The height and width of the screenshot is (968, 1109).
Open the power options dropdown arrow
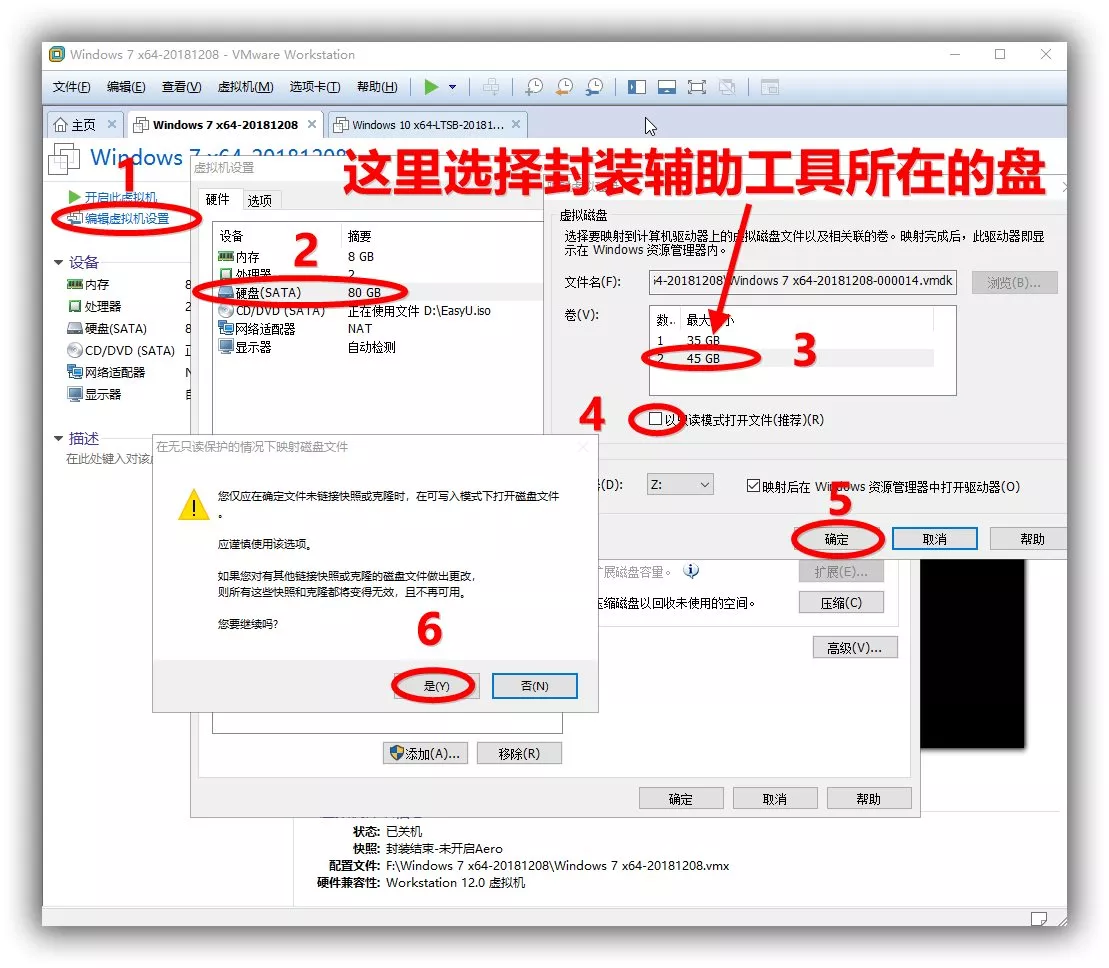[x=453, y=87]
